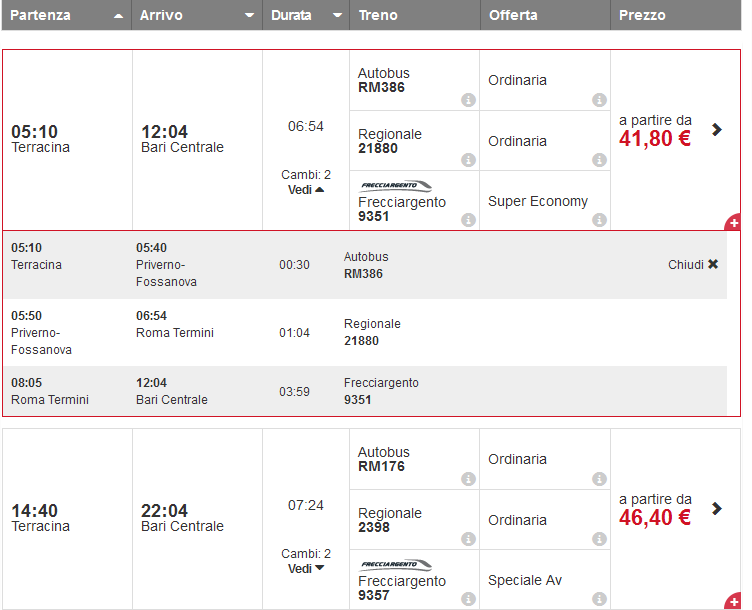
Task: Click the Treno column header
Action: (x=414, y=16)
